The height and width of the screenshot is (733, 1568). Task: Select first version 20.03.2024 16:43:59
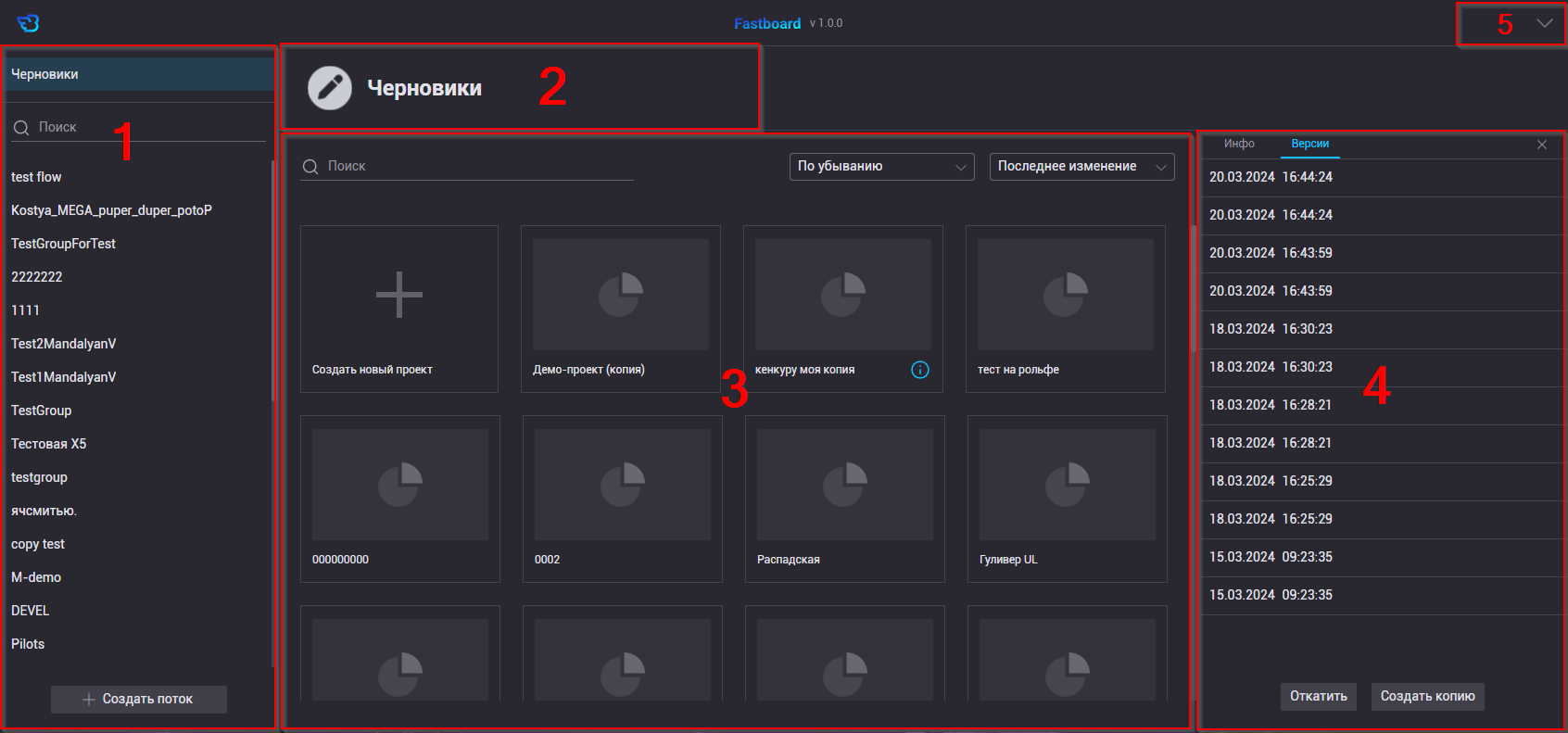[x=1383, y=253]
